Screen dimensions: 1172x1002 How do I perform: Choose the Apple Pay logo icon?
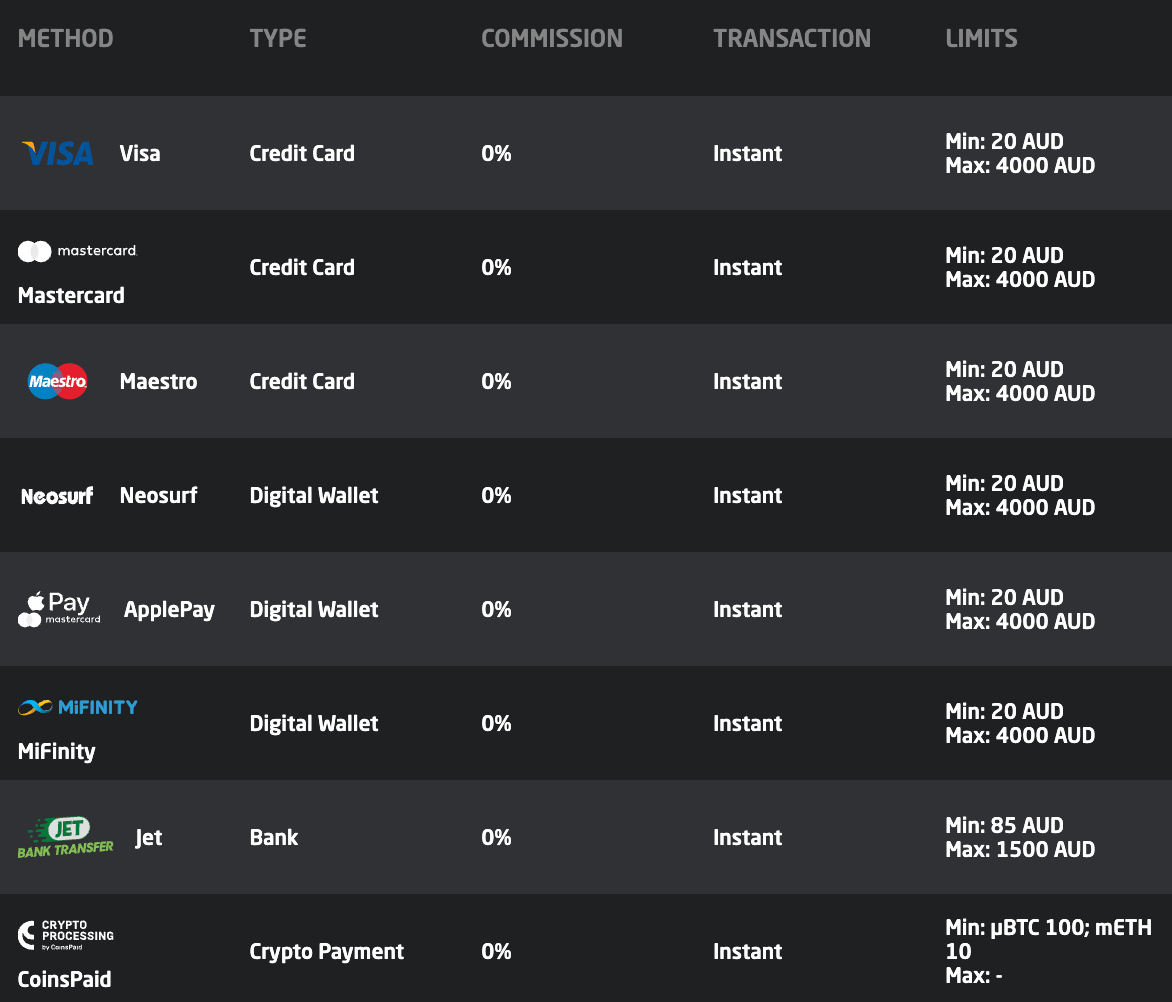click(60, 608)
